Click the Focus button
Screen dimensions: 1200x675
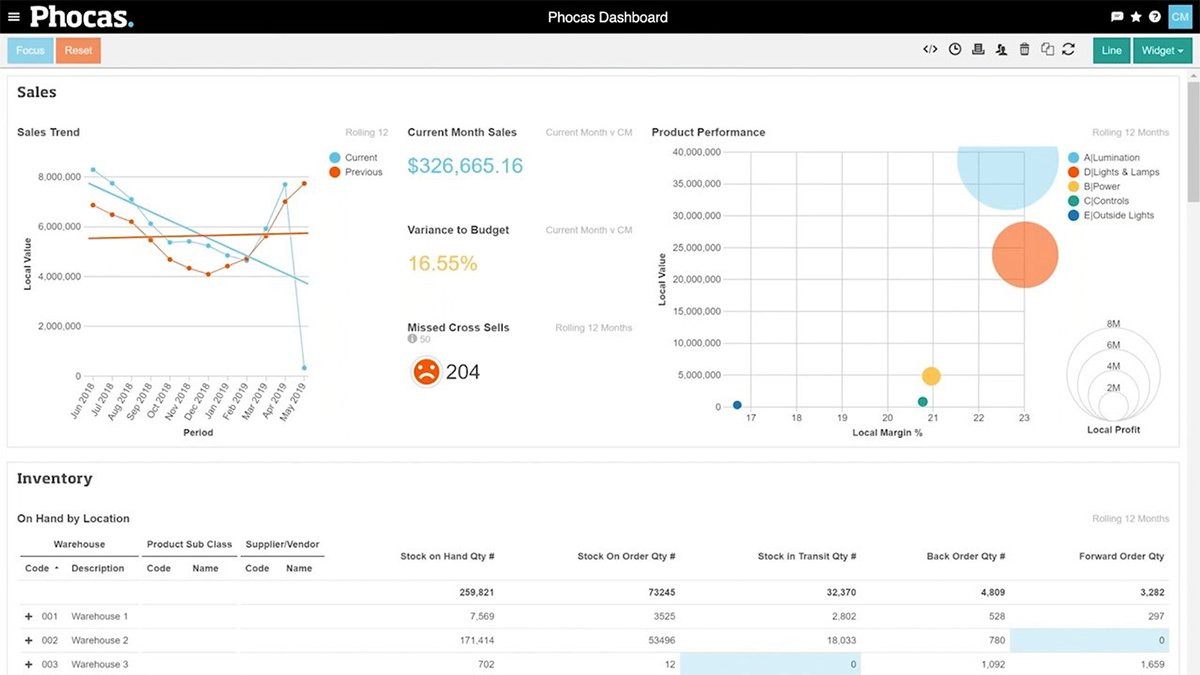pos(29,49)
